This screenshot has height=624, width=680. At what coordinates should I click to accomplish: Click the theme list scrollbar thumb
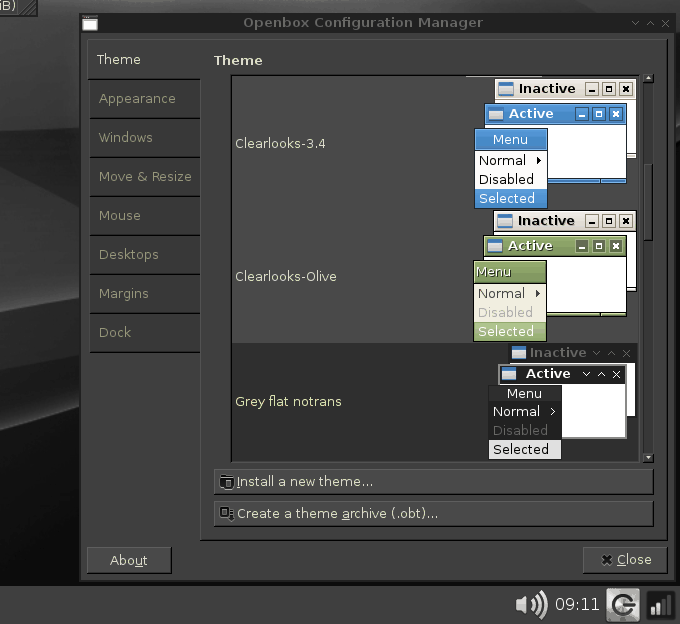648,202
